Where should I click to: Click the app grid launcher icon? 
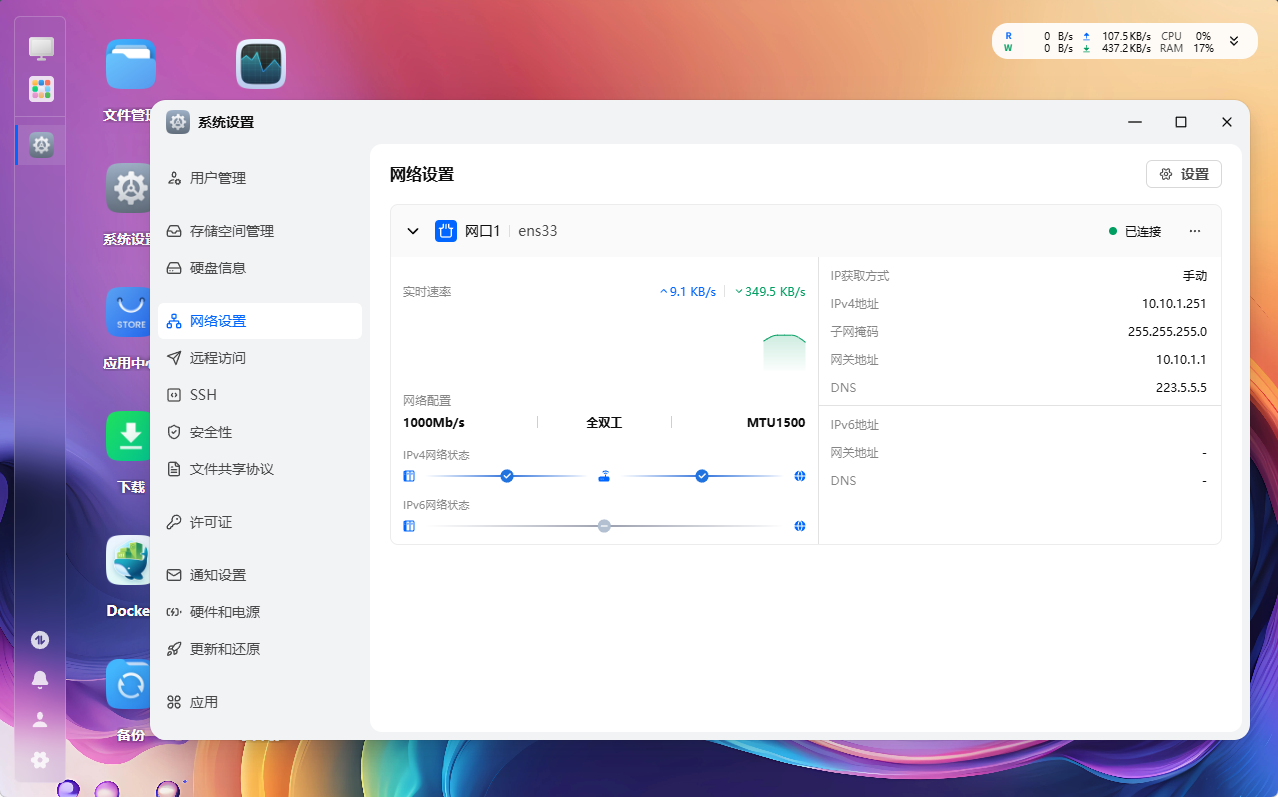click(41, 89)
